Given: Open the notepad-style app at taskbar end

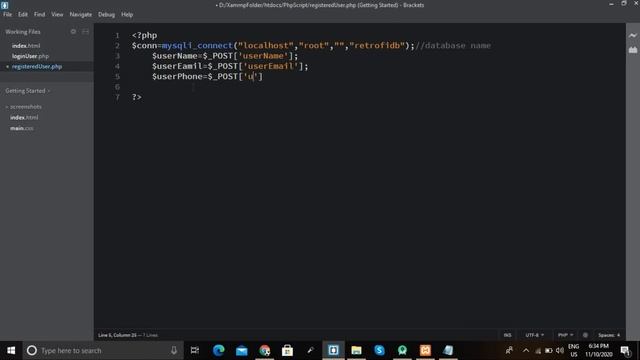Looking at the screenshot, I should [448, 350].
